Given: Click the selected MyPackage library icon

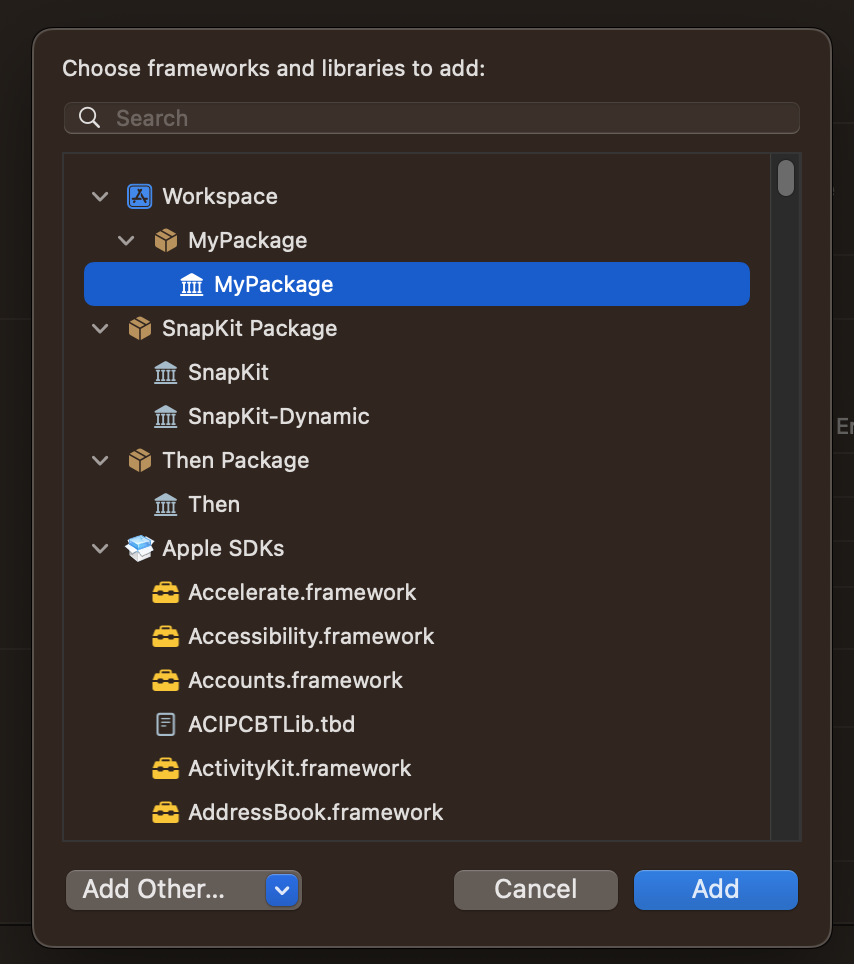Looking at the screenshot, I should point(191,285).
